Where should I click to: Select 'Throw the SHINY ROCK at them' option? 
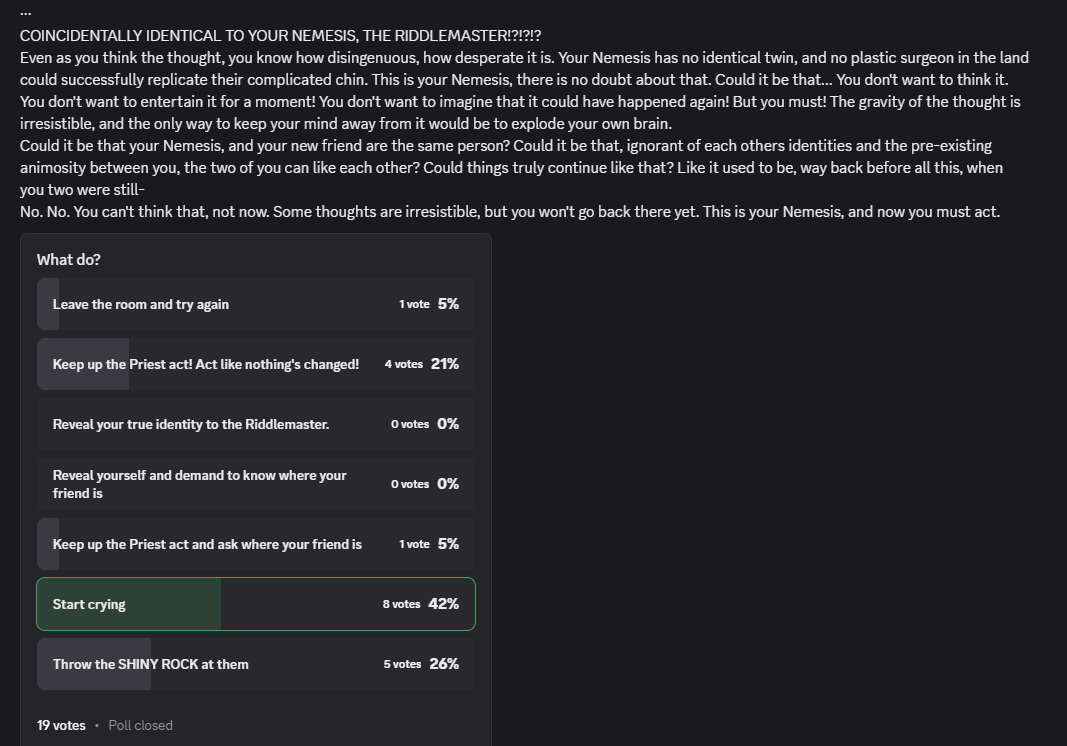[x=256, y=664]
